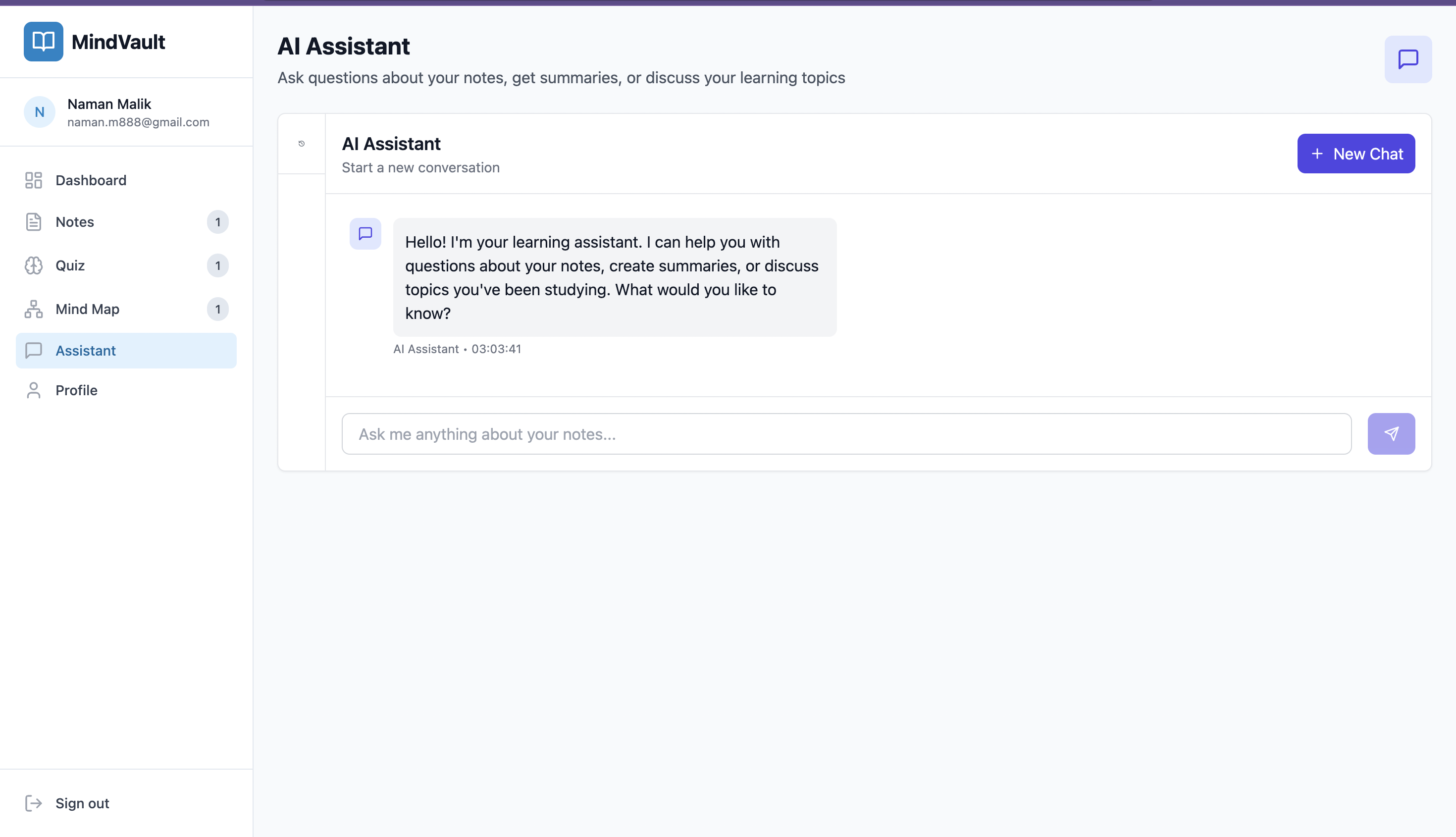Viewport: 1456px width, 837px height.
Task: Click the chat bubble icon top-right
Action: tap(1407, 59)
